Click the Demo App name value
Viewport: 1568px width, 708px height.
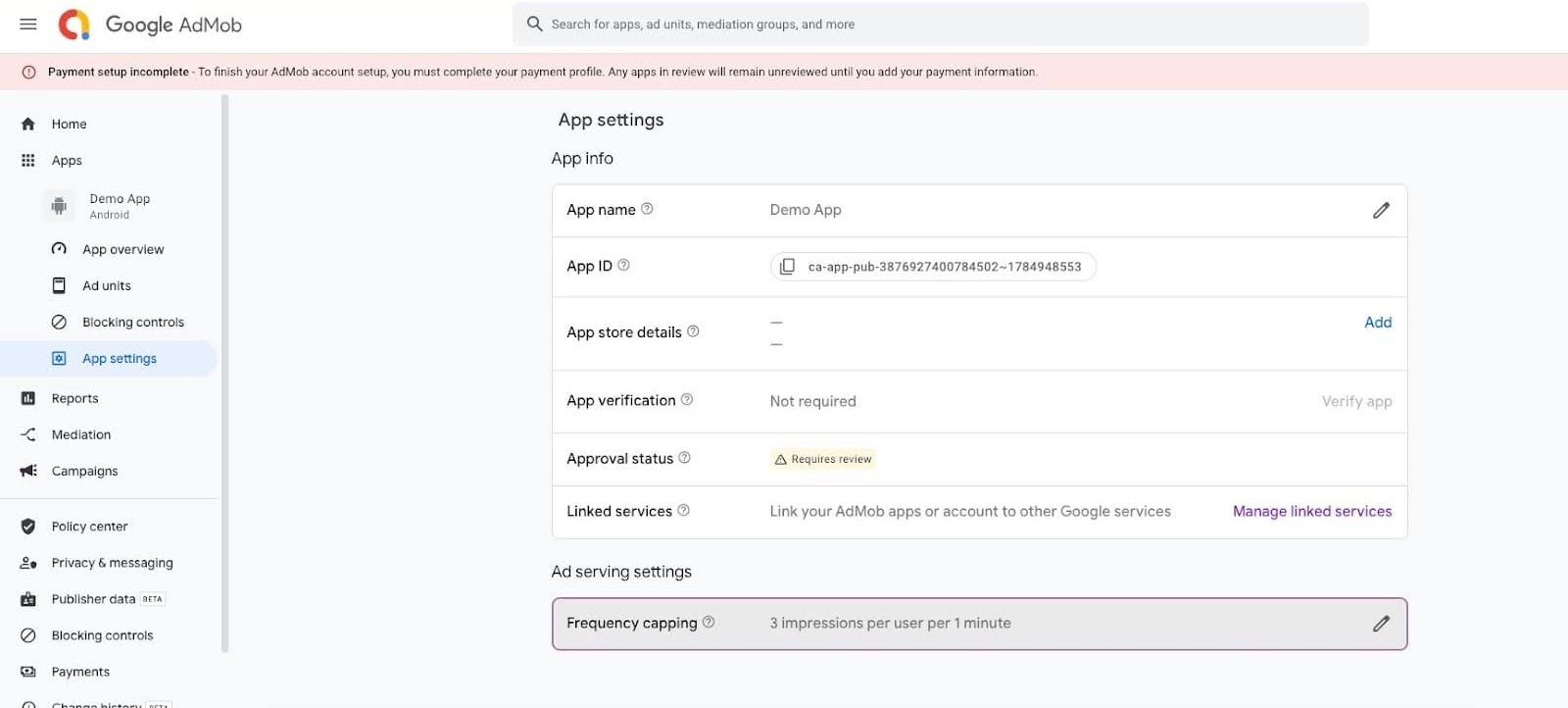pyautogui.click(x=806, y=210)
